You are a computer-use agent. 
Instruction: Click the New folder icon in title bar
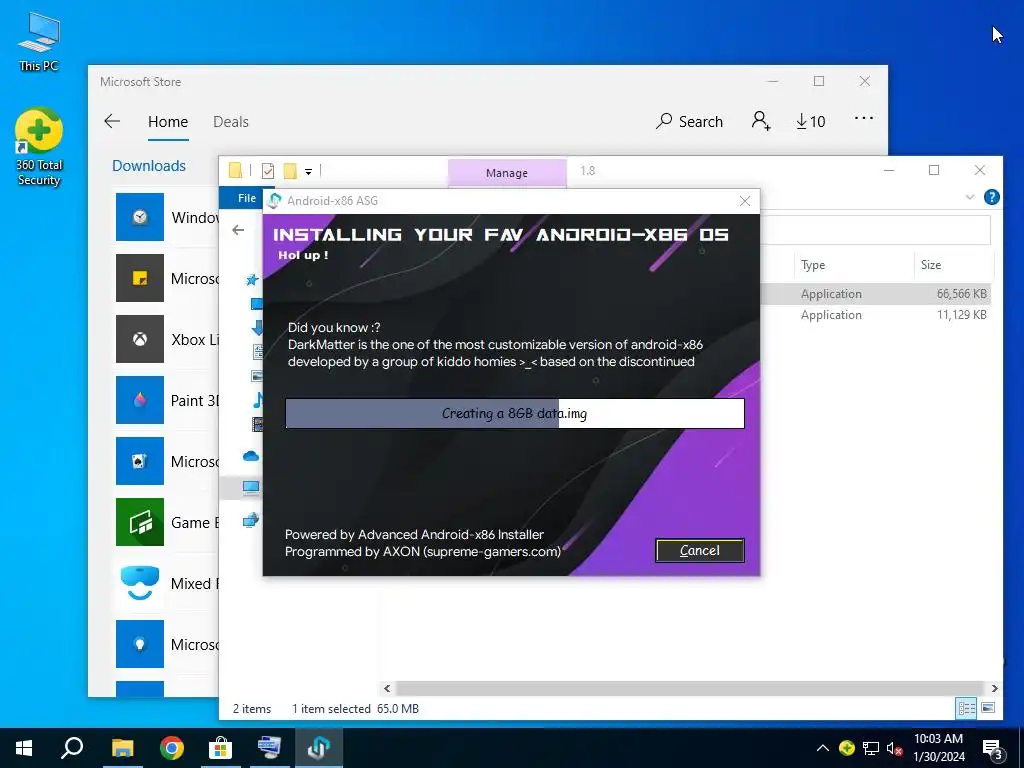(x=290, y=171)
